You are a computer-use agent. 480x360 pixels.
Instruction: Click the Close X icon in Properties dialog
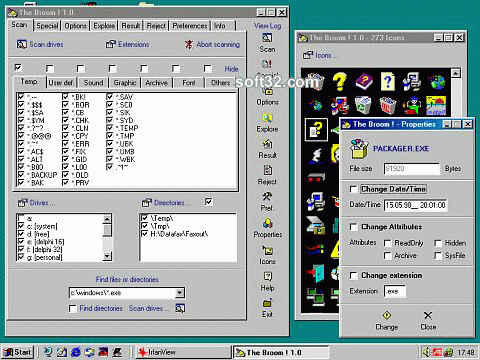pyautogui.click(x=428, y=315)
